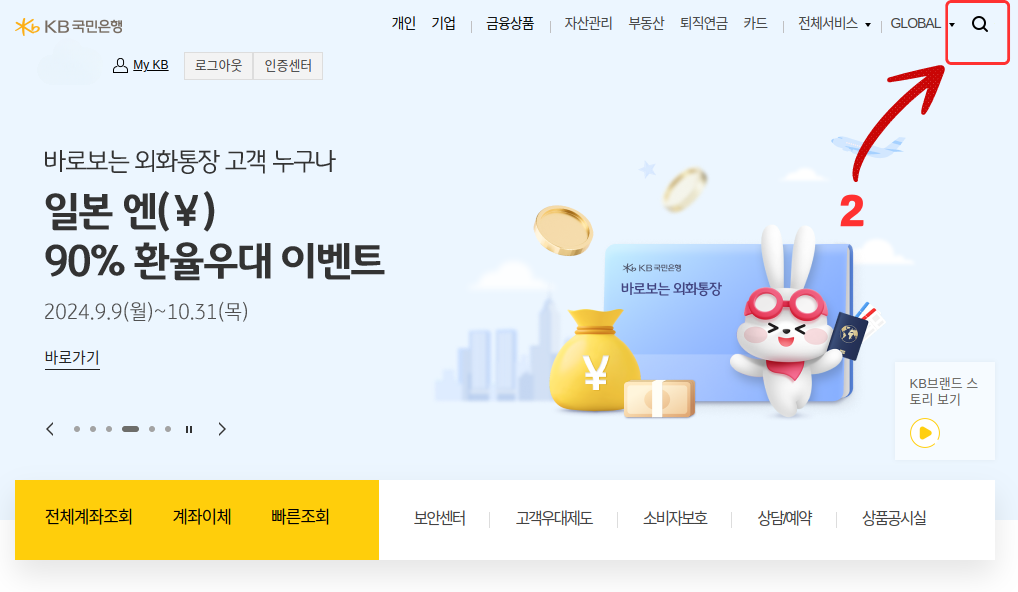Click the My KB user icon
This screenshot has width=1018, height=592.
pos(120,66)
